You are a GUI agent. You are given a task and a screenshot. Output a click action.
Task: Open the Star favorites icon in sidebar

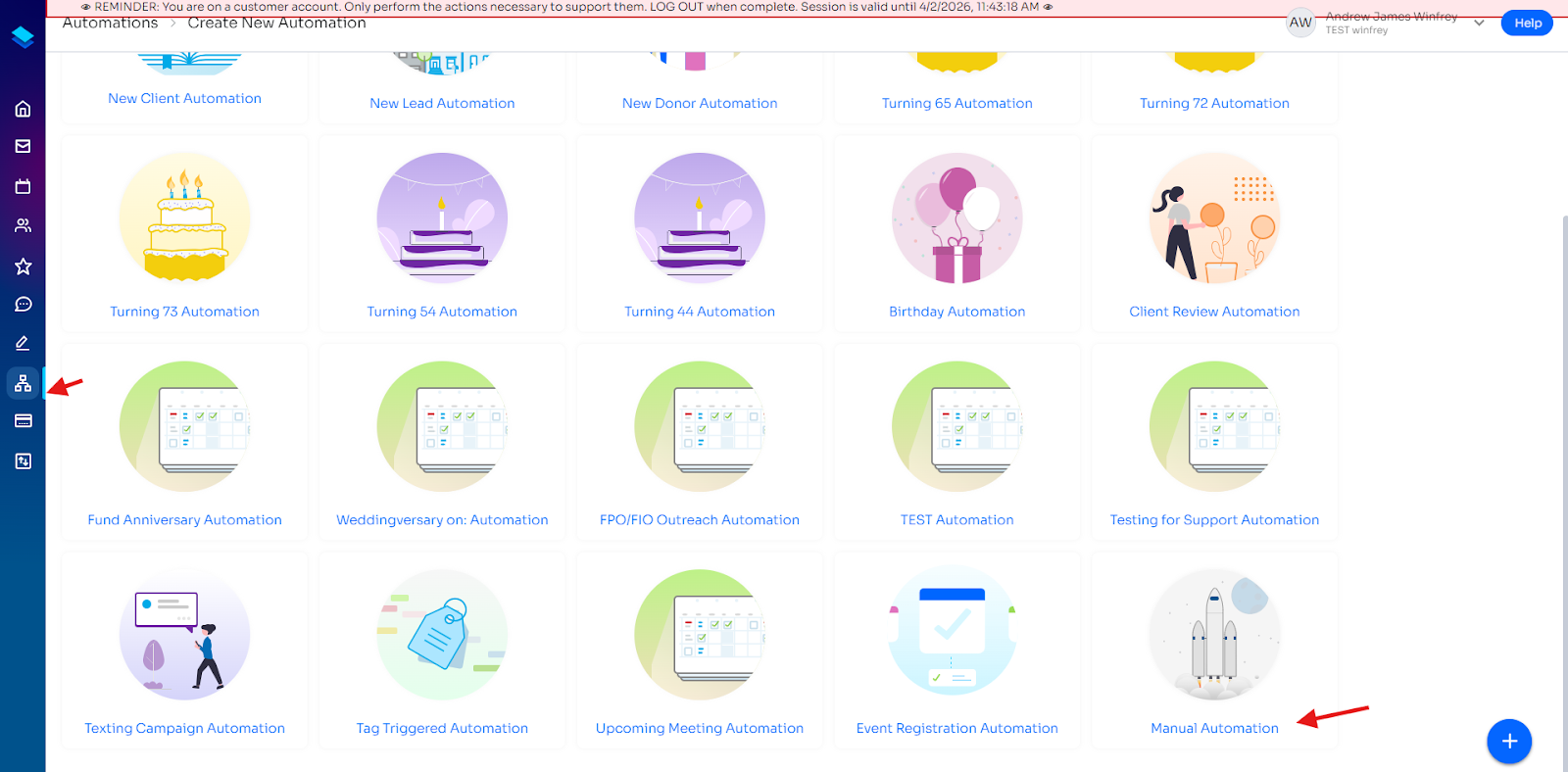coord(23,265)
